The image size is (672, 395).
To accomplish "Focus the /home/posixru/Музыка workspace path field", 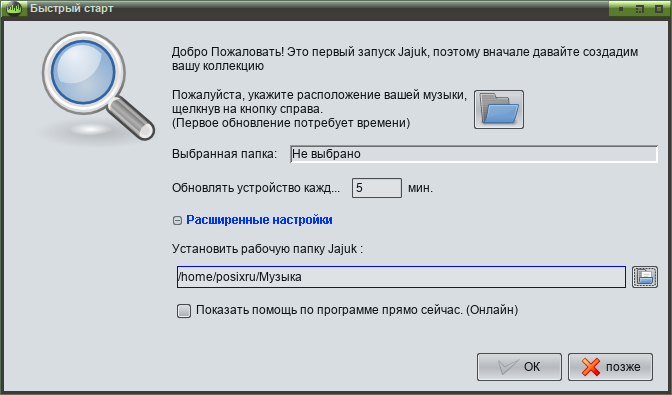I will 401,277.
